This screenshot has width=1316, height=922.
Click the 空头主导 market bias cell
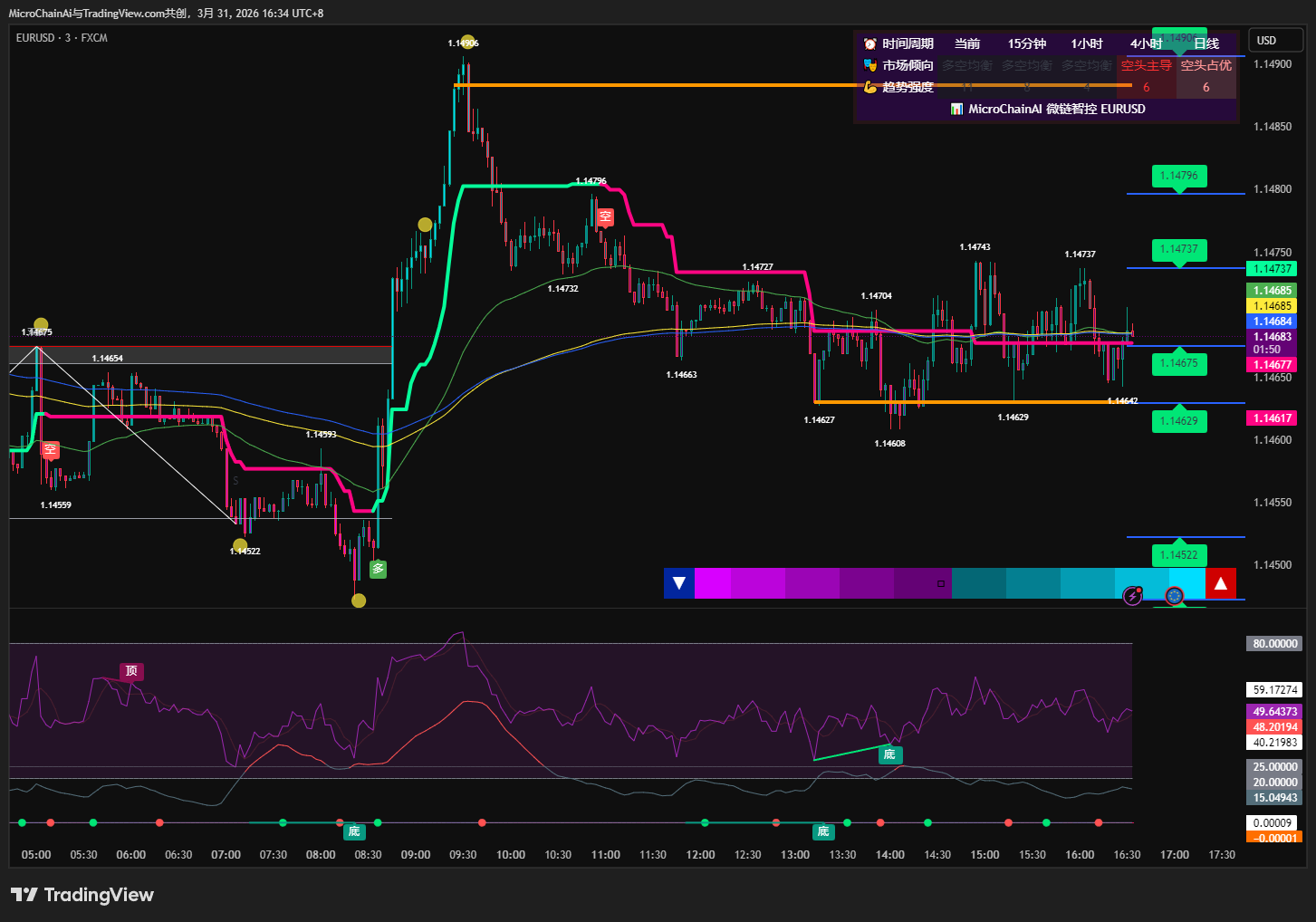[x=1147, y=65]
